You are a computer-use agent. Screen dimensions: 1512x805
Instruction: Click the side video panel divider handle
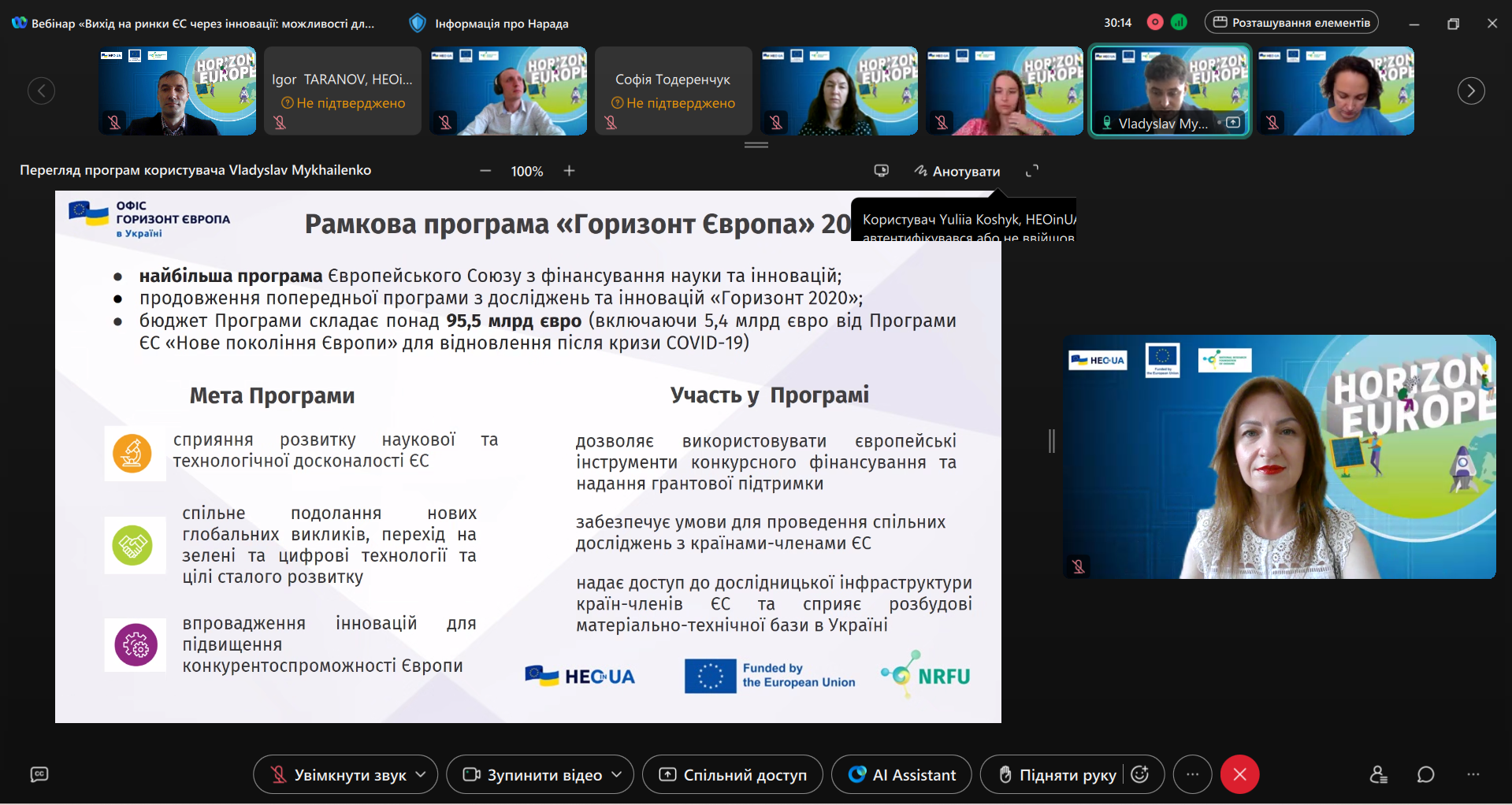click(1052, 441)
